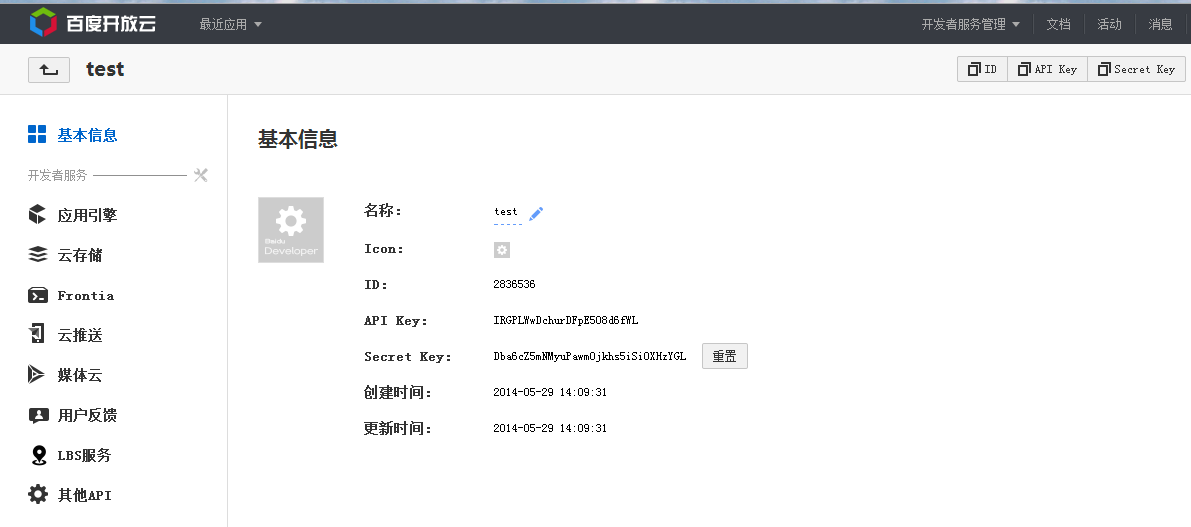Click the Frontia terminal icon

pos(38,295)
